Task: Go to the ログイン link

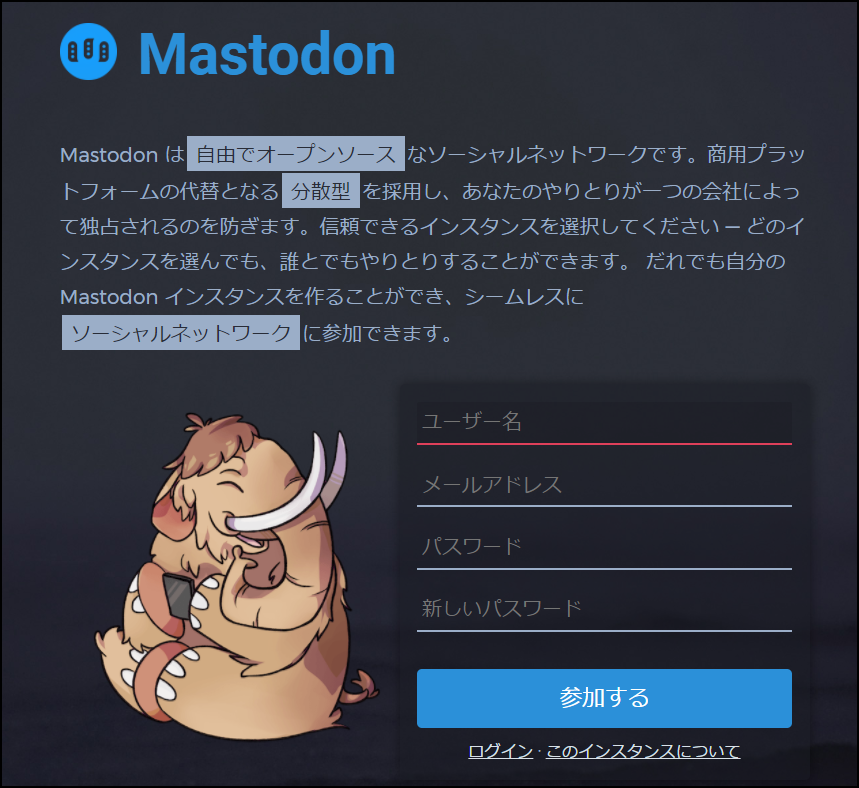Action: (500, 751)
